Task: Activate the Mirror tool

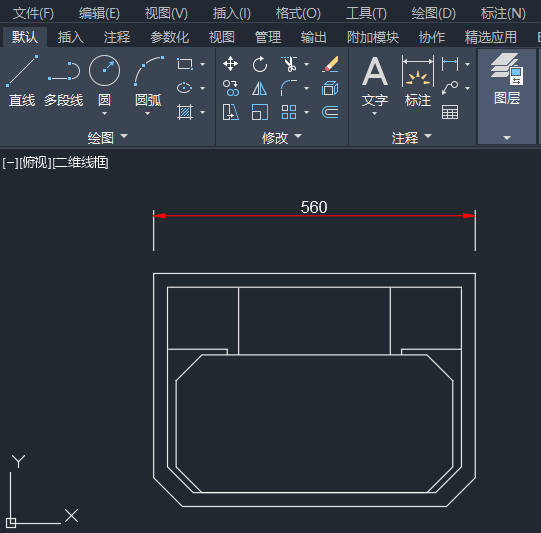Action: [x=259, y=88]
